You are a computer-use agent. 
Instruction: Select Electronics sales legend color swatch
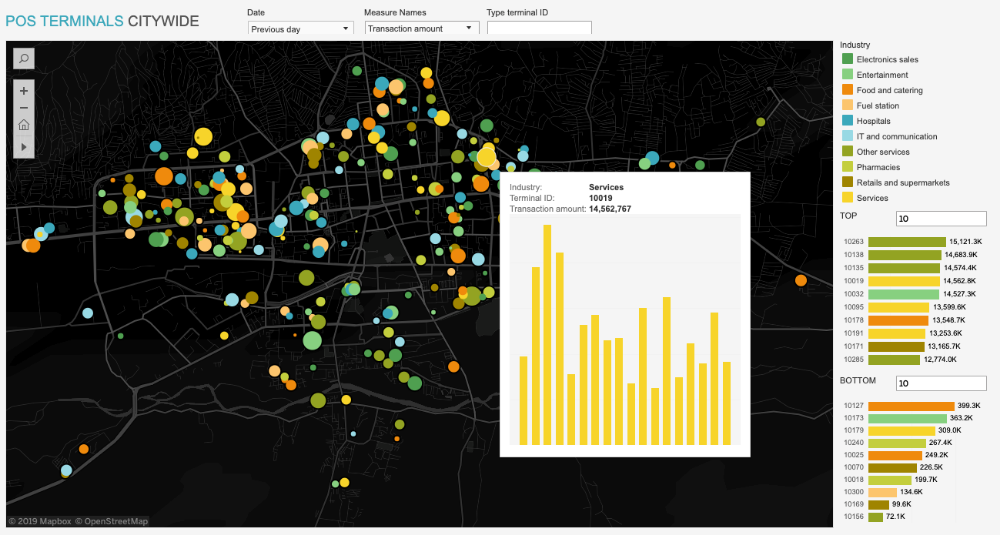[x=847, y=60]
